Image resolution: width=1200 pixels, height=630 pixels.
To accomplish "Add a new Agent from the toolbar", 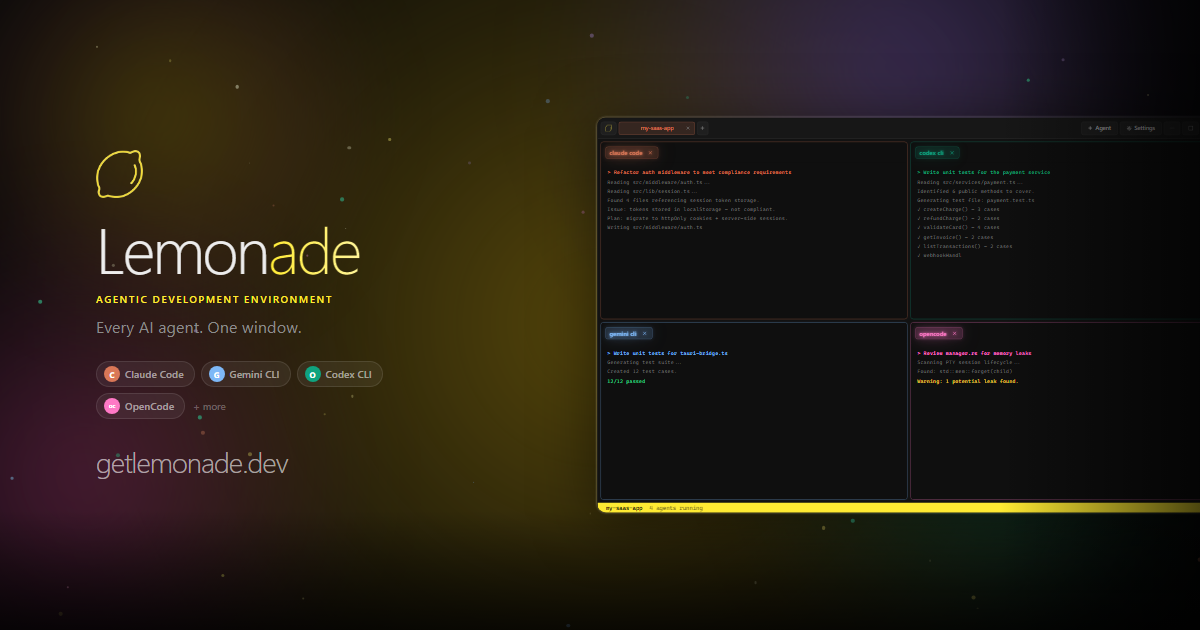I will tap(1099, 128).
